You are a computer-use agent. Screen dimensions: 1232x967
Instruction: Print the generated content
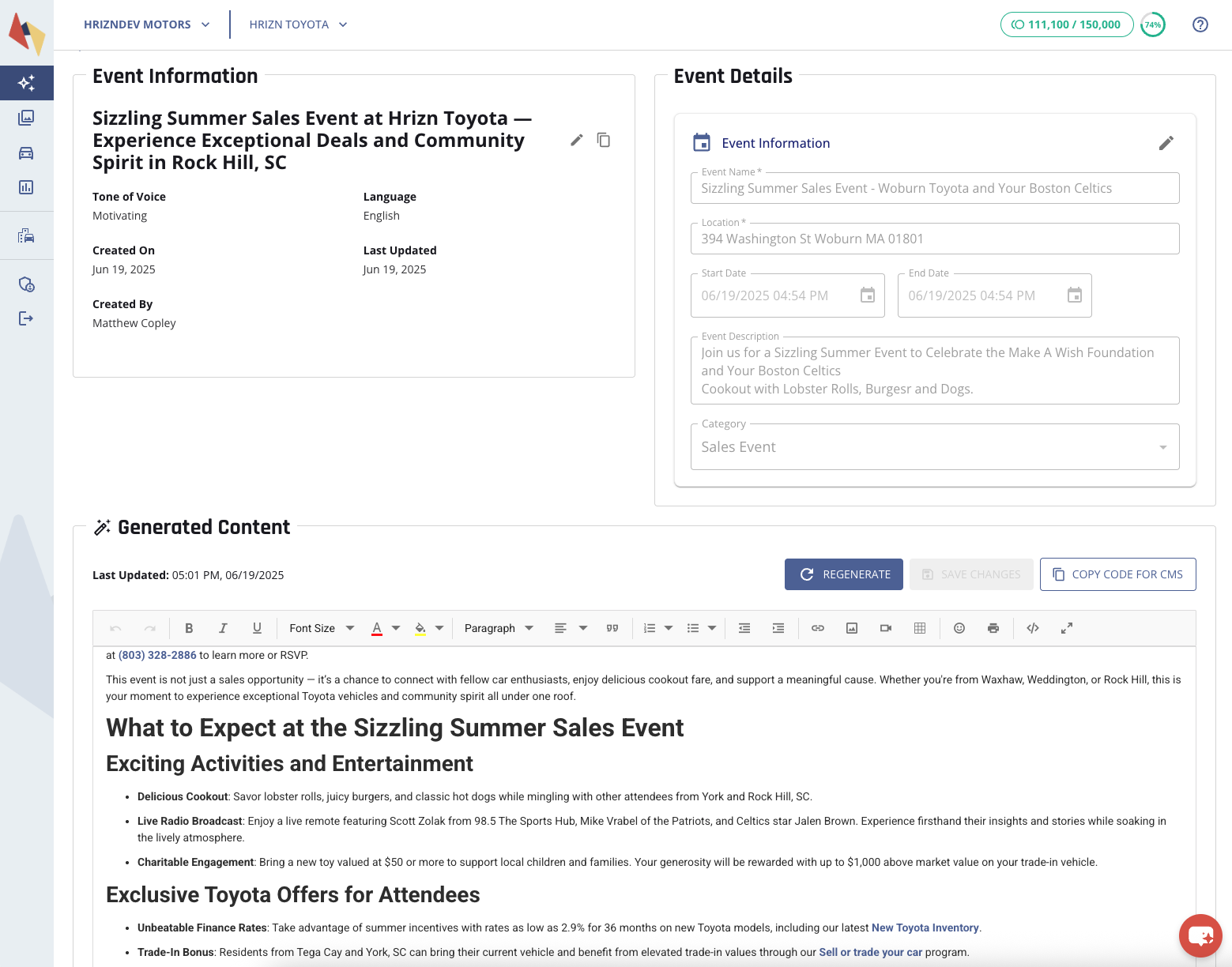click(x=993, y=628)
